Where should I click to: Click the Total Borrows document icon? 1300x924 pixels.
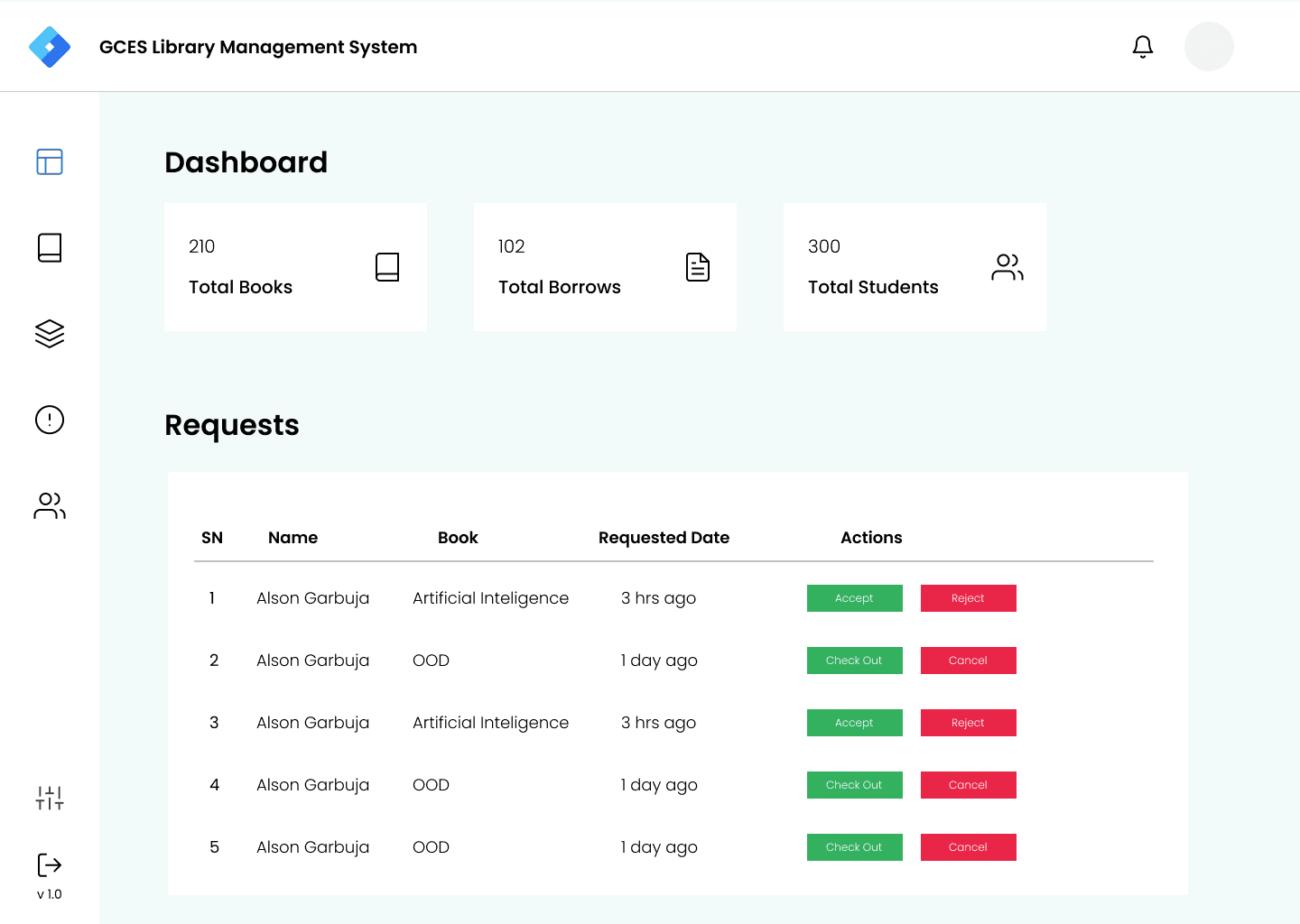(x=697, y=266)
